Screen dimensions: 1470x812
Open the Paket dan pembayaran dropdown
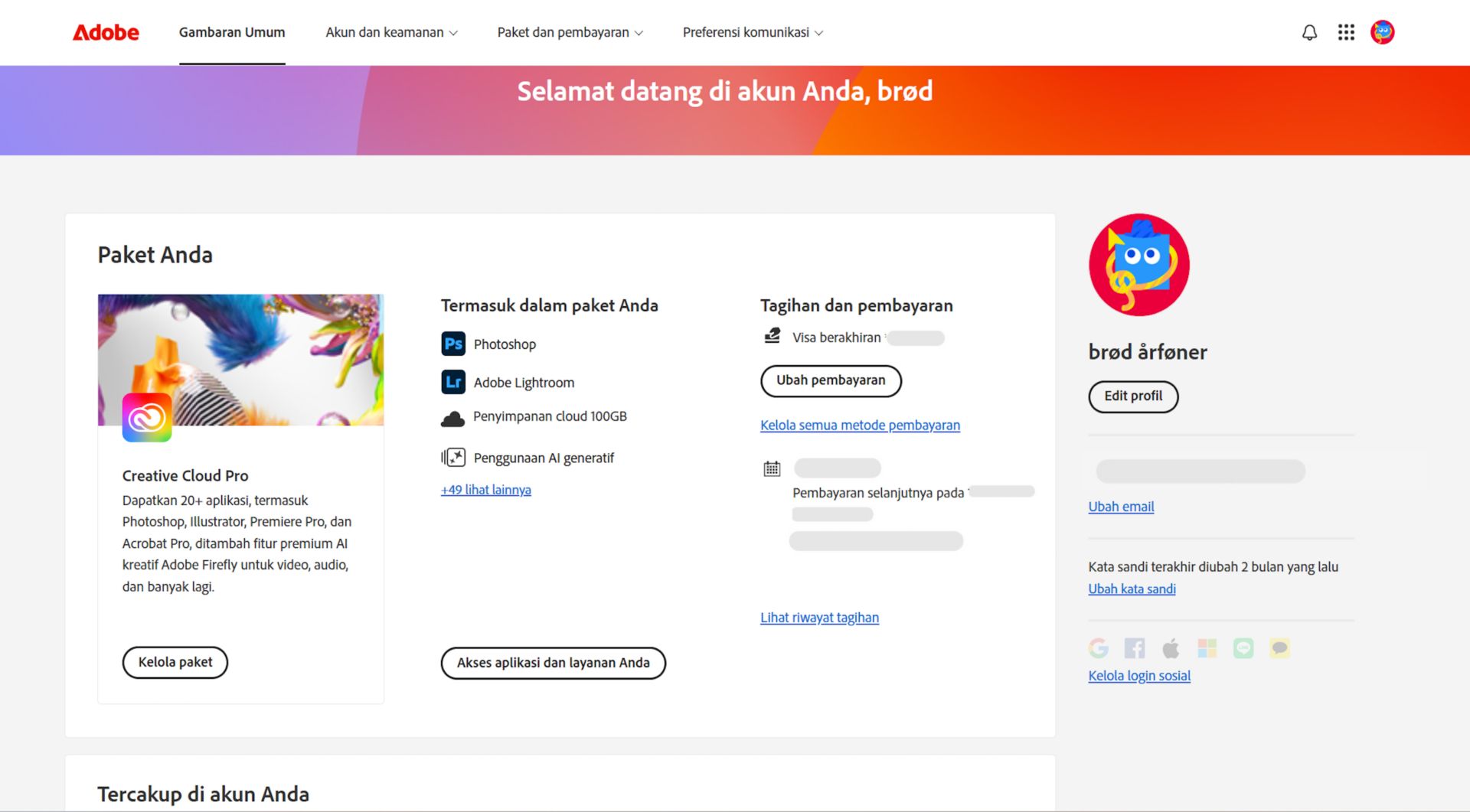click(570, 32)
